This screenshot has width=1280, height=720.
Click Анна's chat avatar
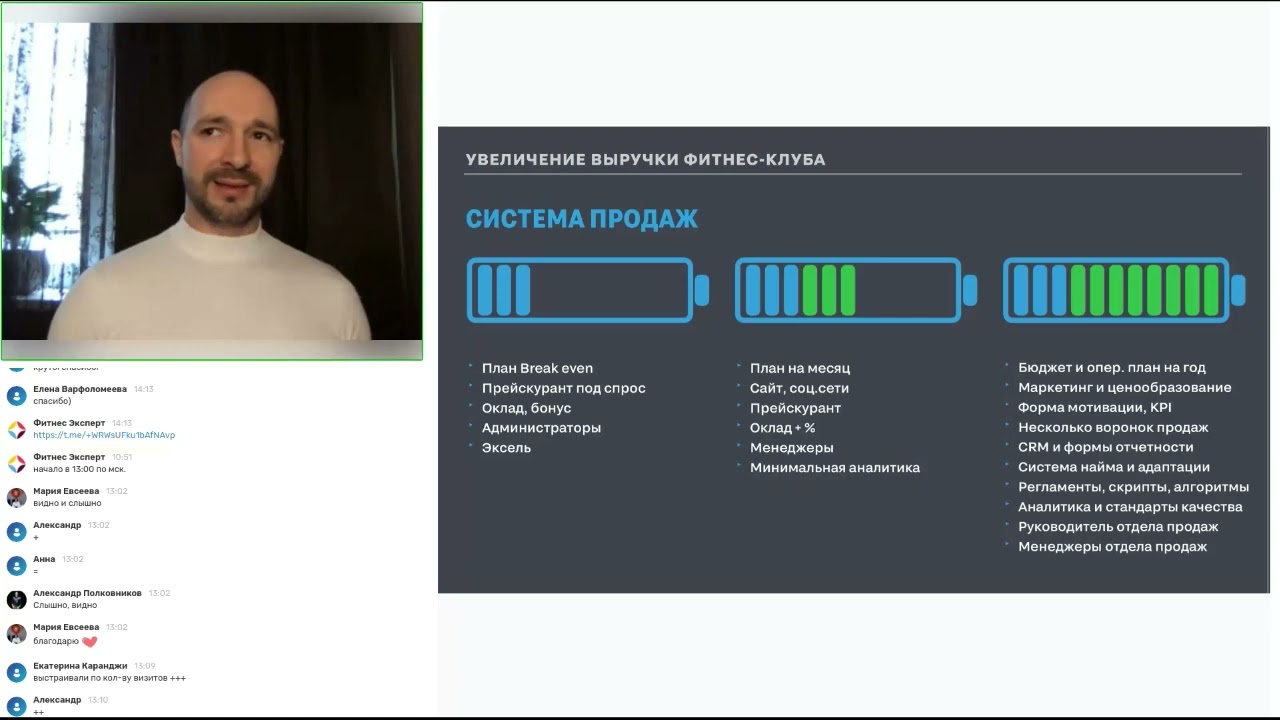coord(16,565)
